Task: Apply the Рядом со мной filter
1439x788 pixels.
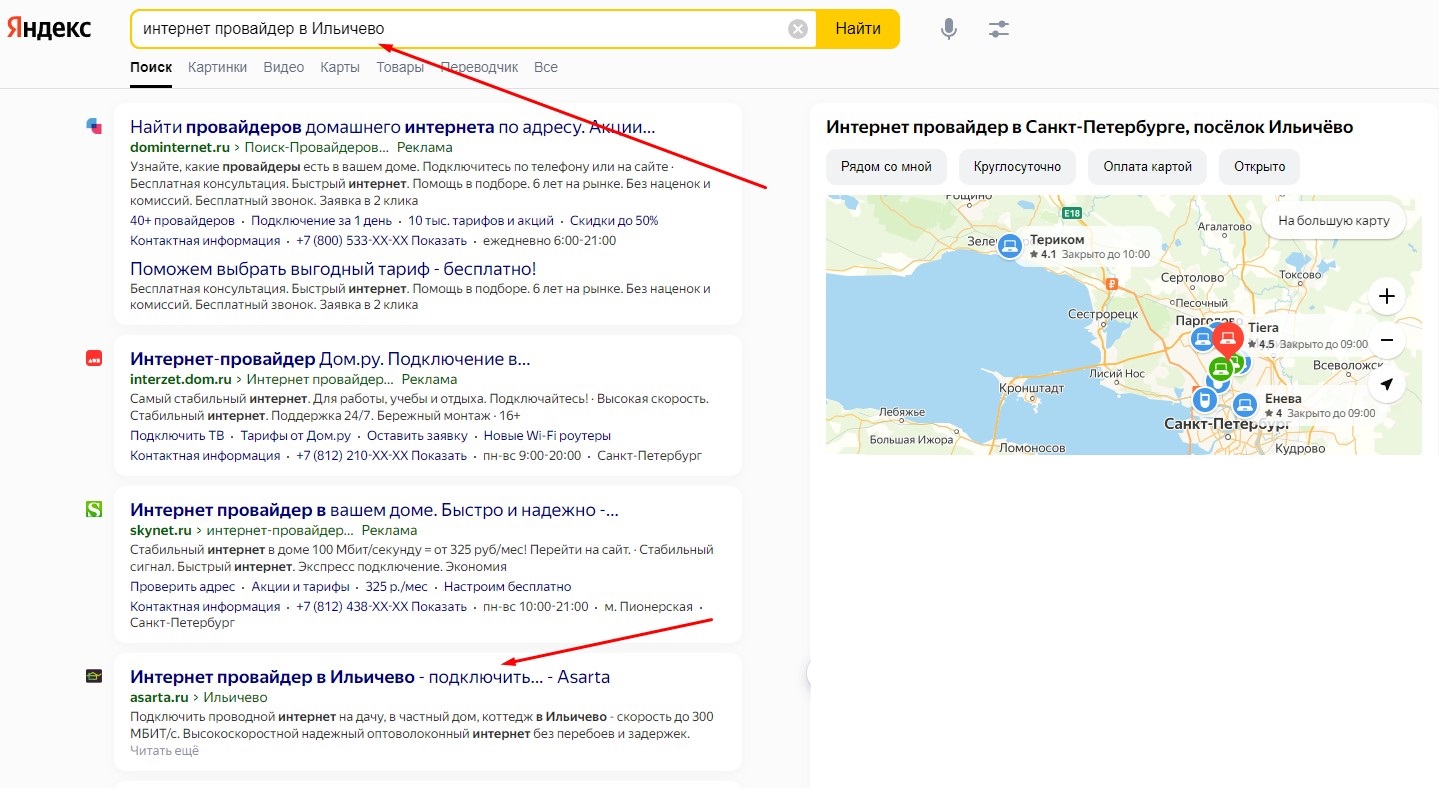Action: [x=886, y=166]
